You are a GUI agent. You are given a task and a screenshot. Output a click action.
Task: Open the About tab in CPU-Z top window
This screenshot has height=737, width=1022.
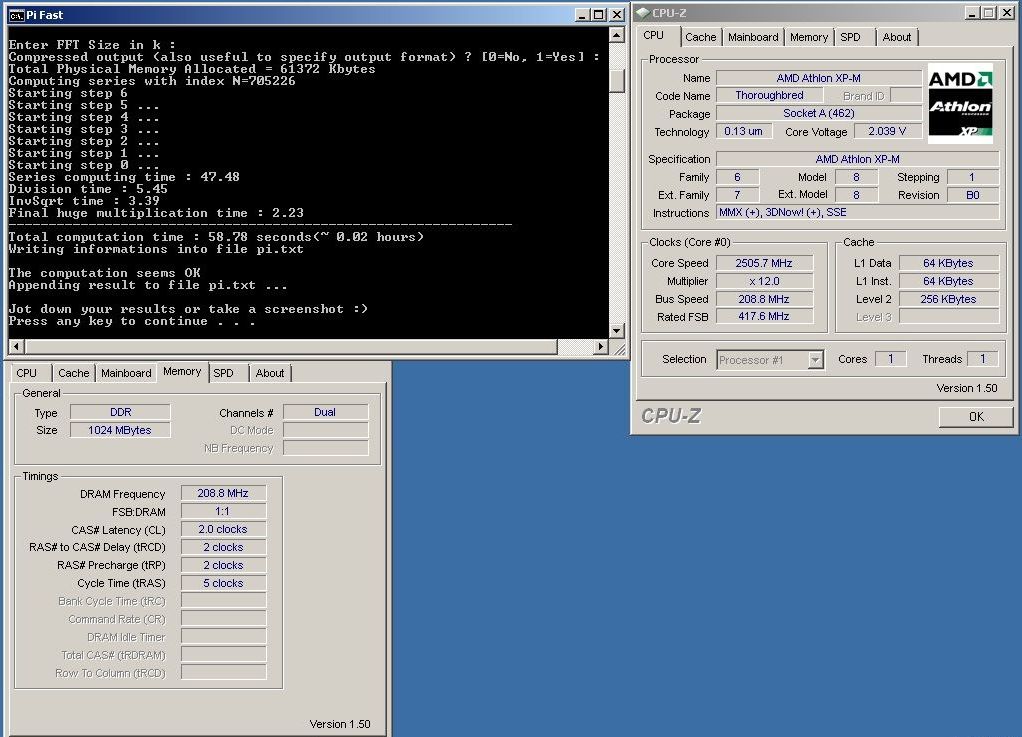point(896,37)
